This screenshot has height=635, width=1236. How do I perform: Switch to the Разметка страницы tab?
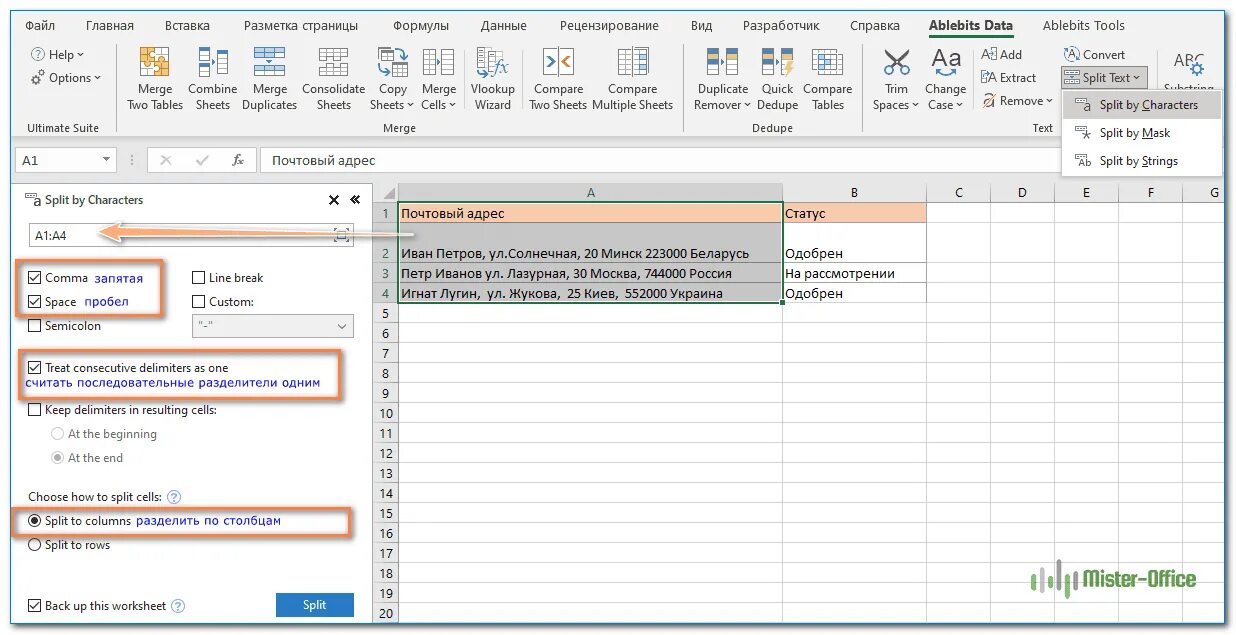[x=301, y=26]
